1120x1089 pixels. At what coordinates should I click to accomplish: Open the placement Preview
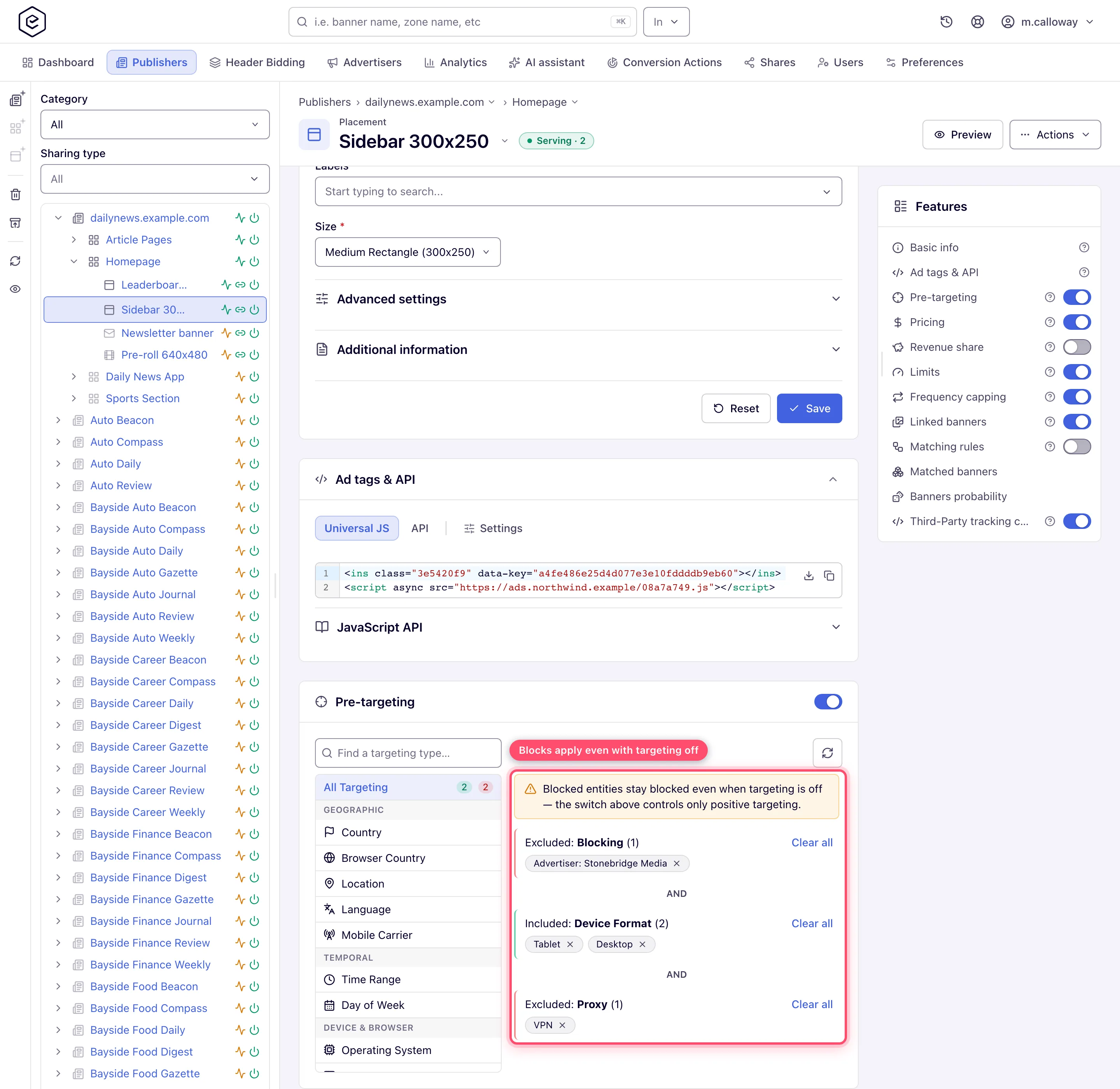point(962,135)
